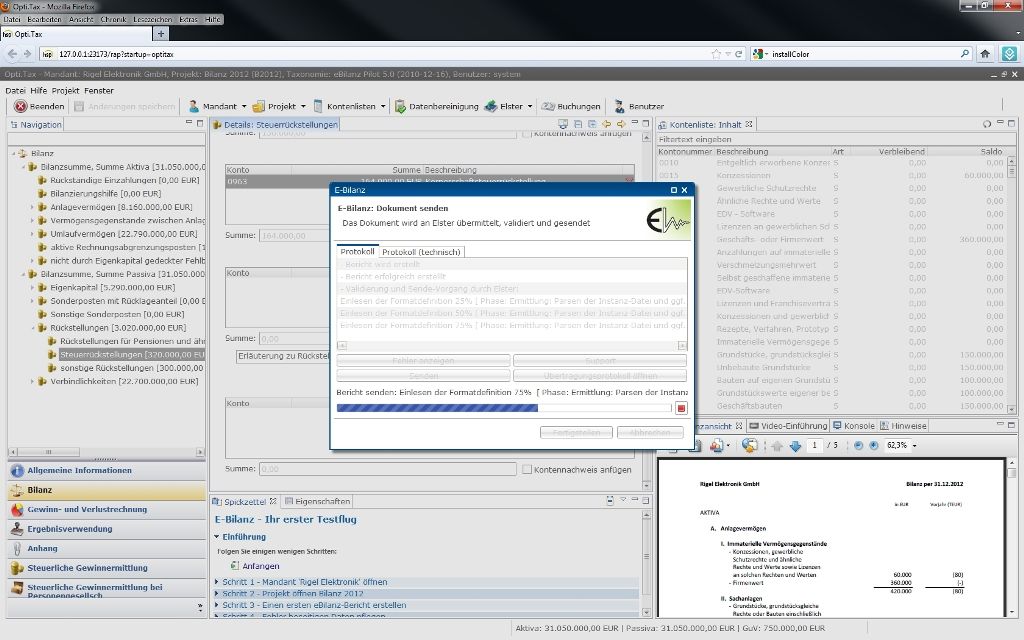Screen dimensions: 1024x640
Task: Open Firefox Lesezeichen menu
Action: click(x=152, y=20)
